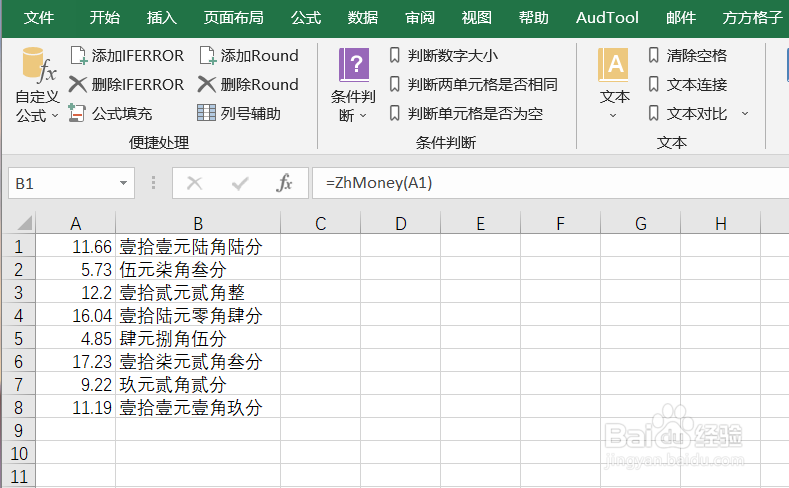Click the Name Box showing B1
The width and height of the screenshot is (789, 488).
click(71, 183)
